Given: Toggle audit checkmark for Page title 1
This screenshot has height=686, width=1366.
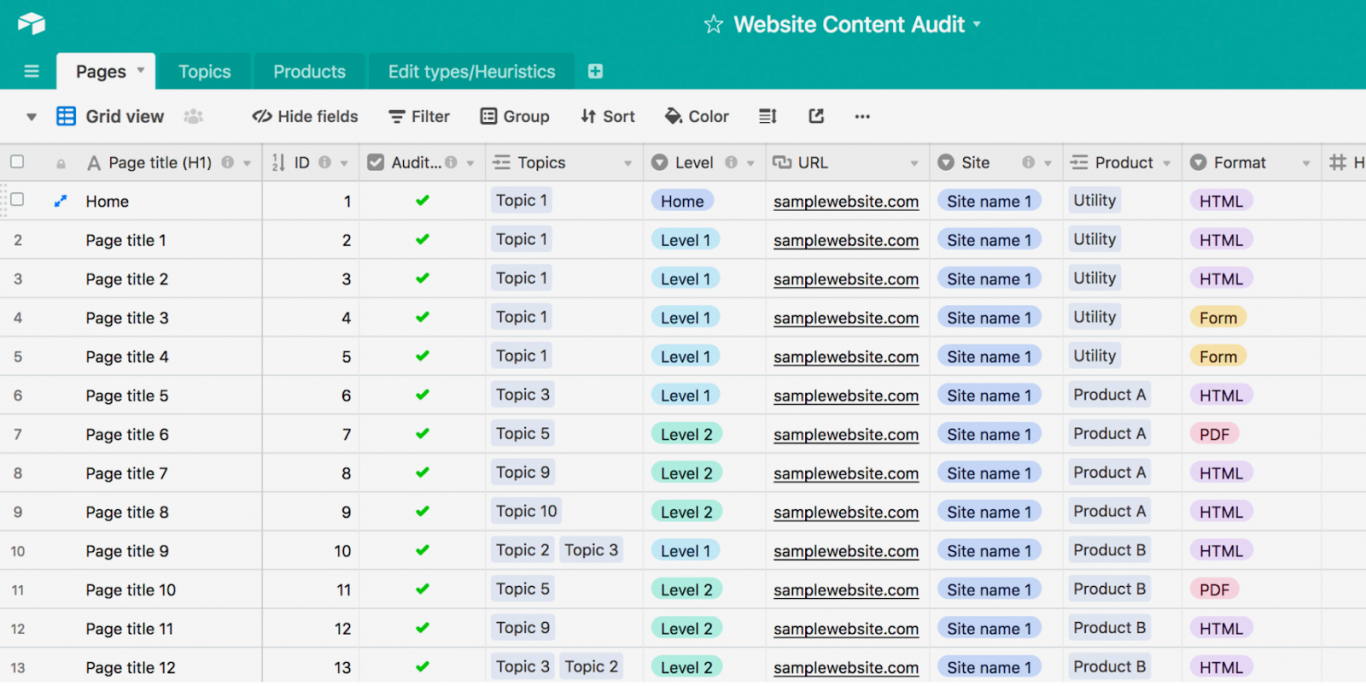Looking at the screenshot, I should (x=422, y=239).
